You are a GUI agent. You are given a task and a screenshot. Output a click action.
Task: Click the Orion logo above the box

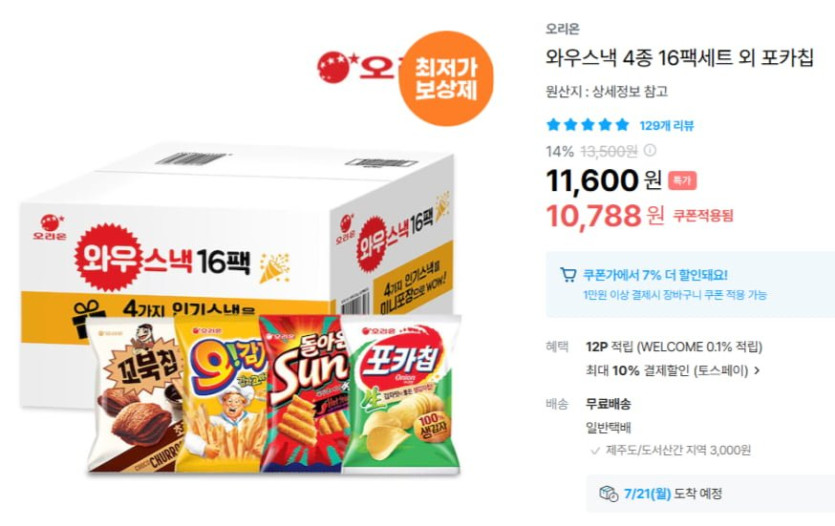click(359, 68)
